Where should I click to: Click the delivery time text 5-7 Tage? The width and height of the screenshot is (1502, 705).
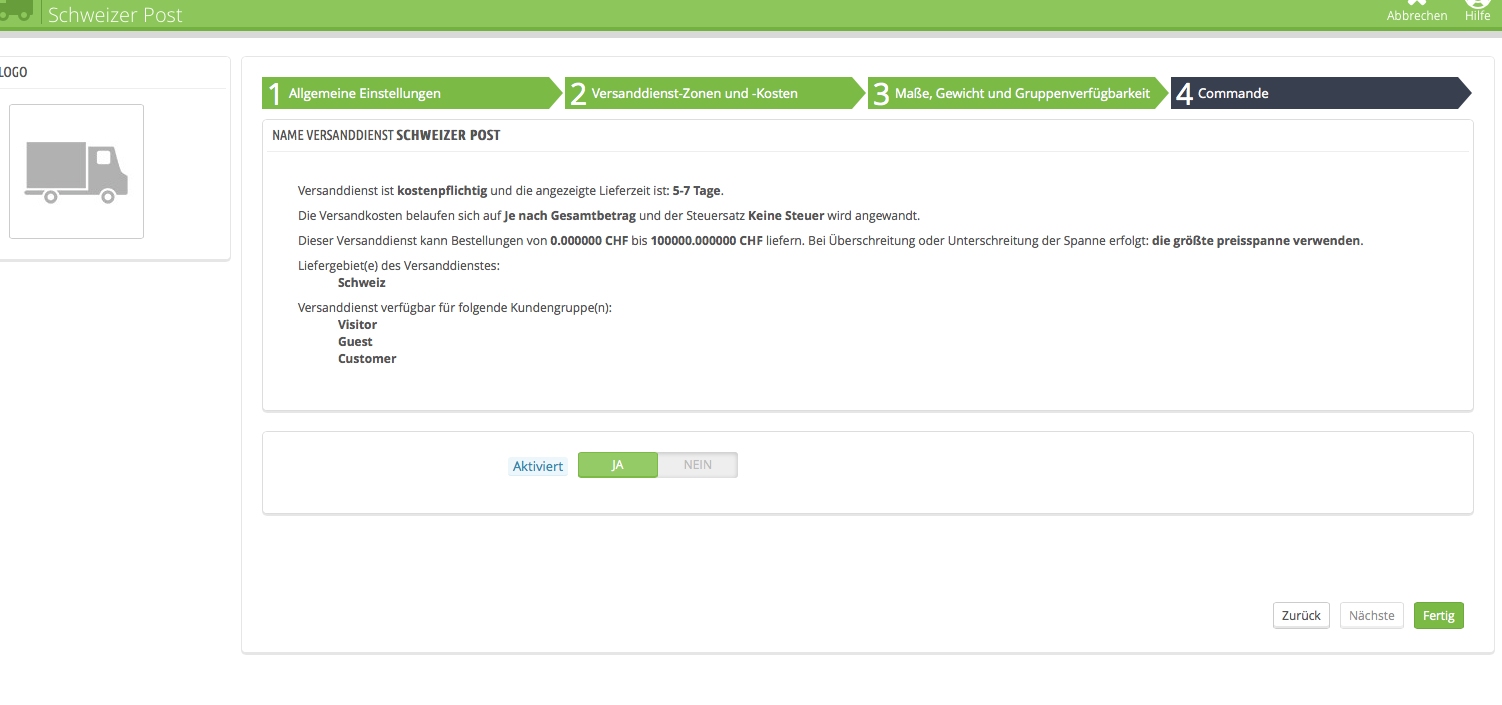click(x=697, y=190)
